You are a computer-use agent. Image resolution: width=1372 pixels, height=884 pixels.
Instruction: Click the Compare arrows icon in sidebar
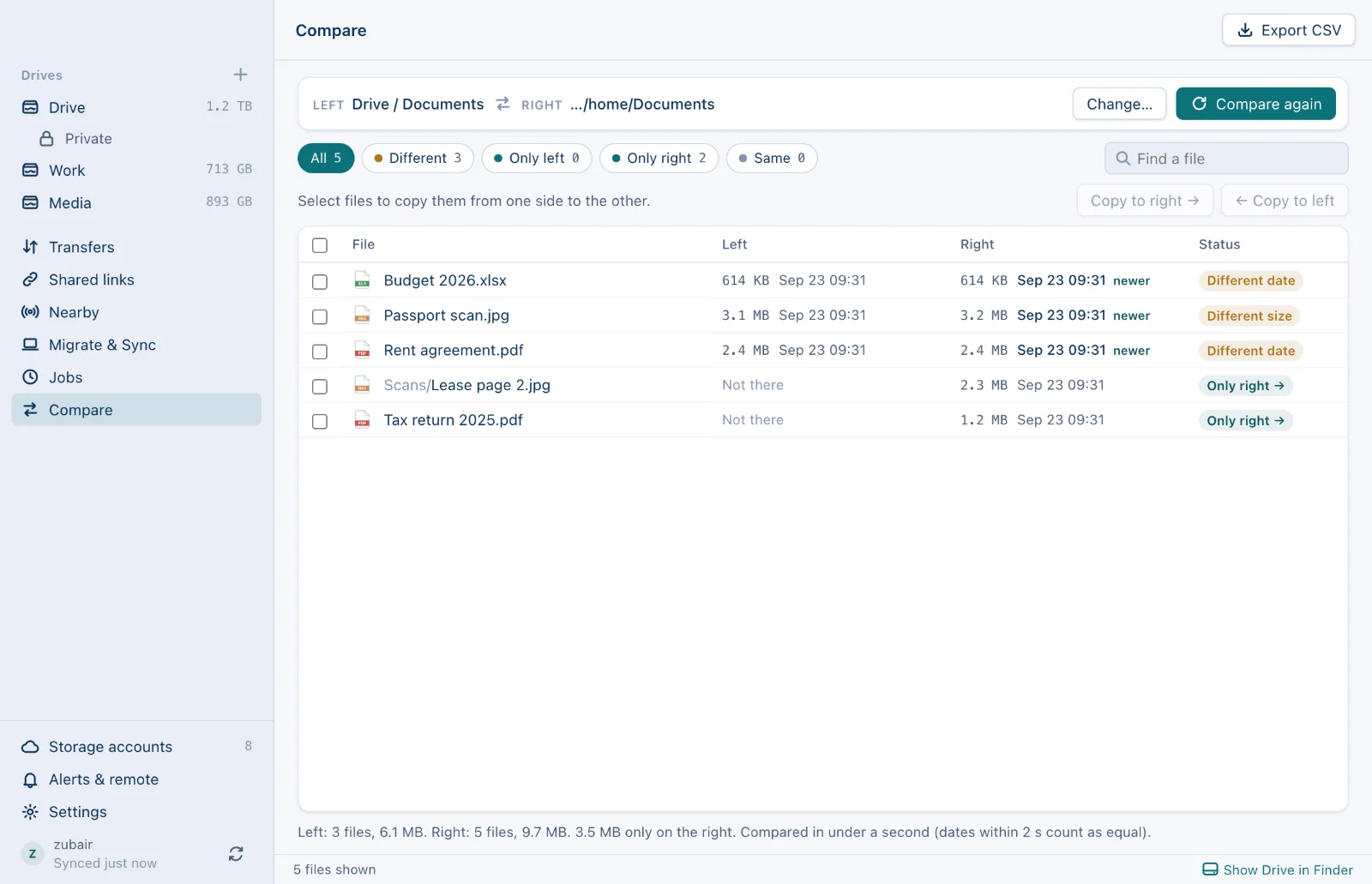[x=30, y=410]
